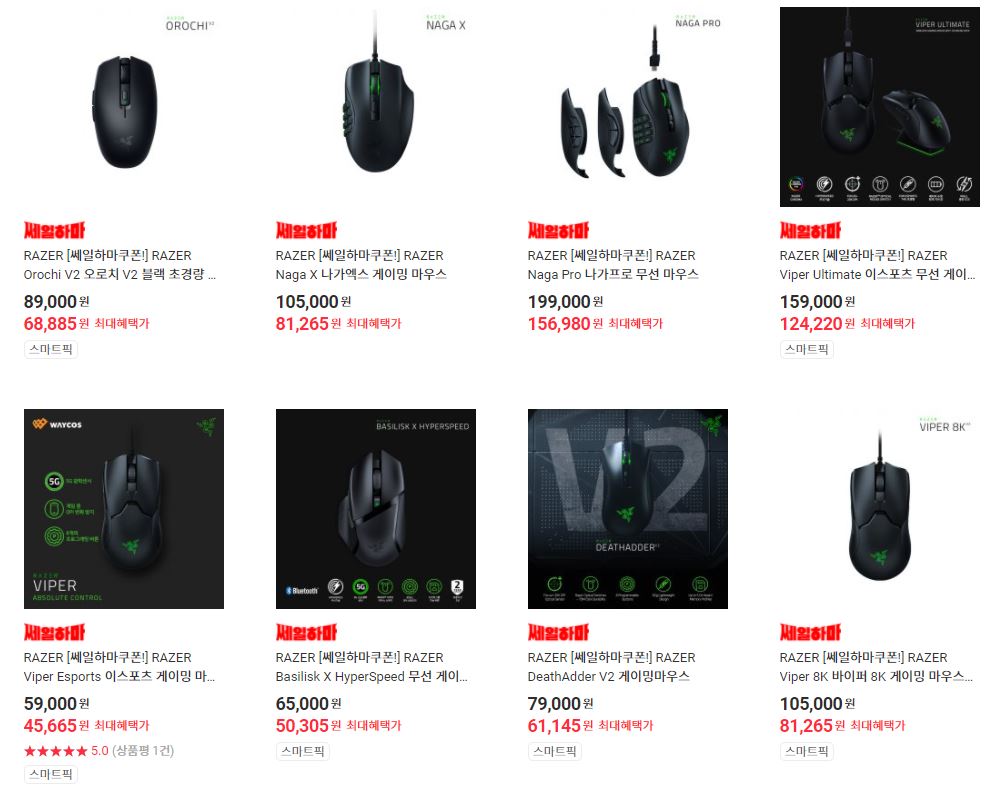Click the 스마트픽 tag under Orochi V2
The width and height of the screenshot is (996, 797).
(x=51, y=349)
